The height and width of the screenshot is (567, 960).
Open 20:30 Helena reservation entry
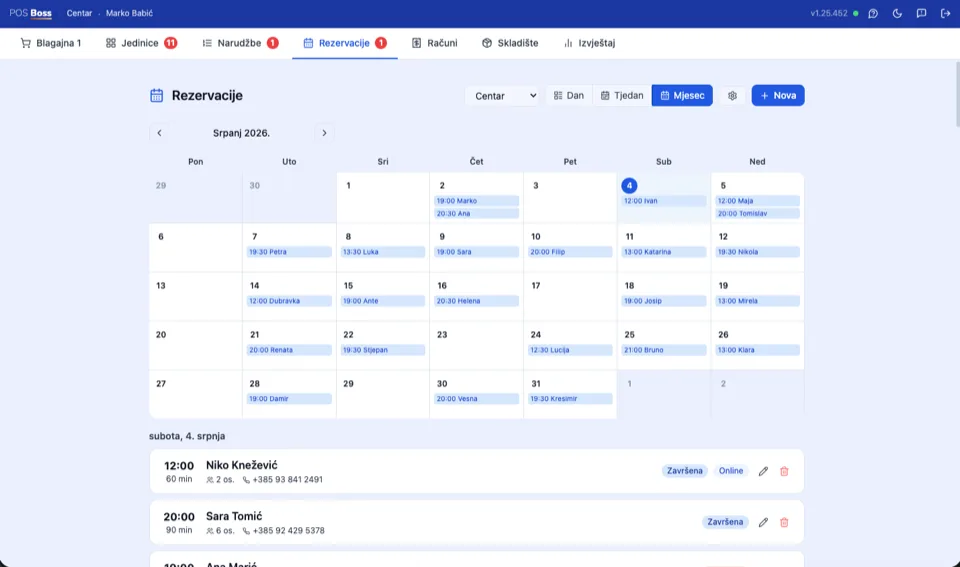click(x=476, y=301)
